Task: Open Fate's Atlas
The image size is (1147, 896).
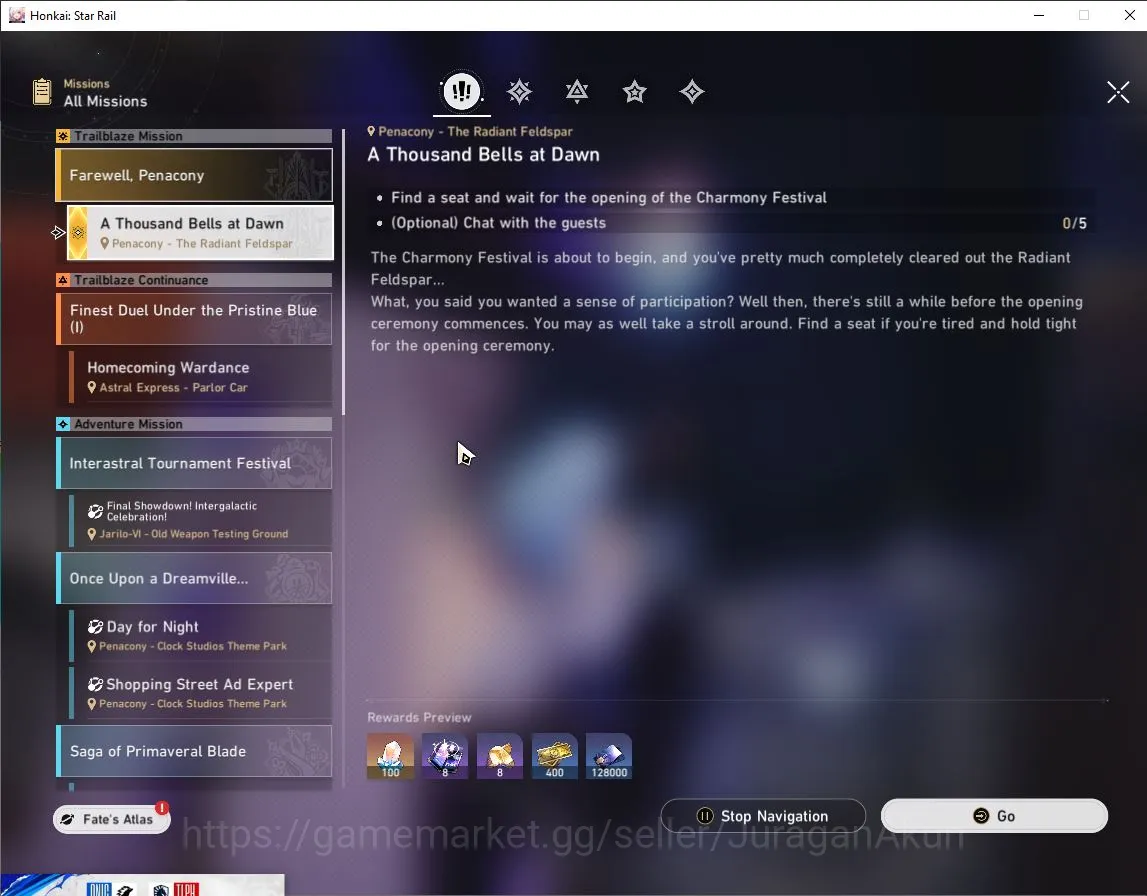Action: (111, 819)
